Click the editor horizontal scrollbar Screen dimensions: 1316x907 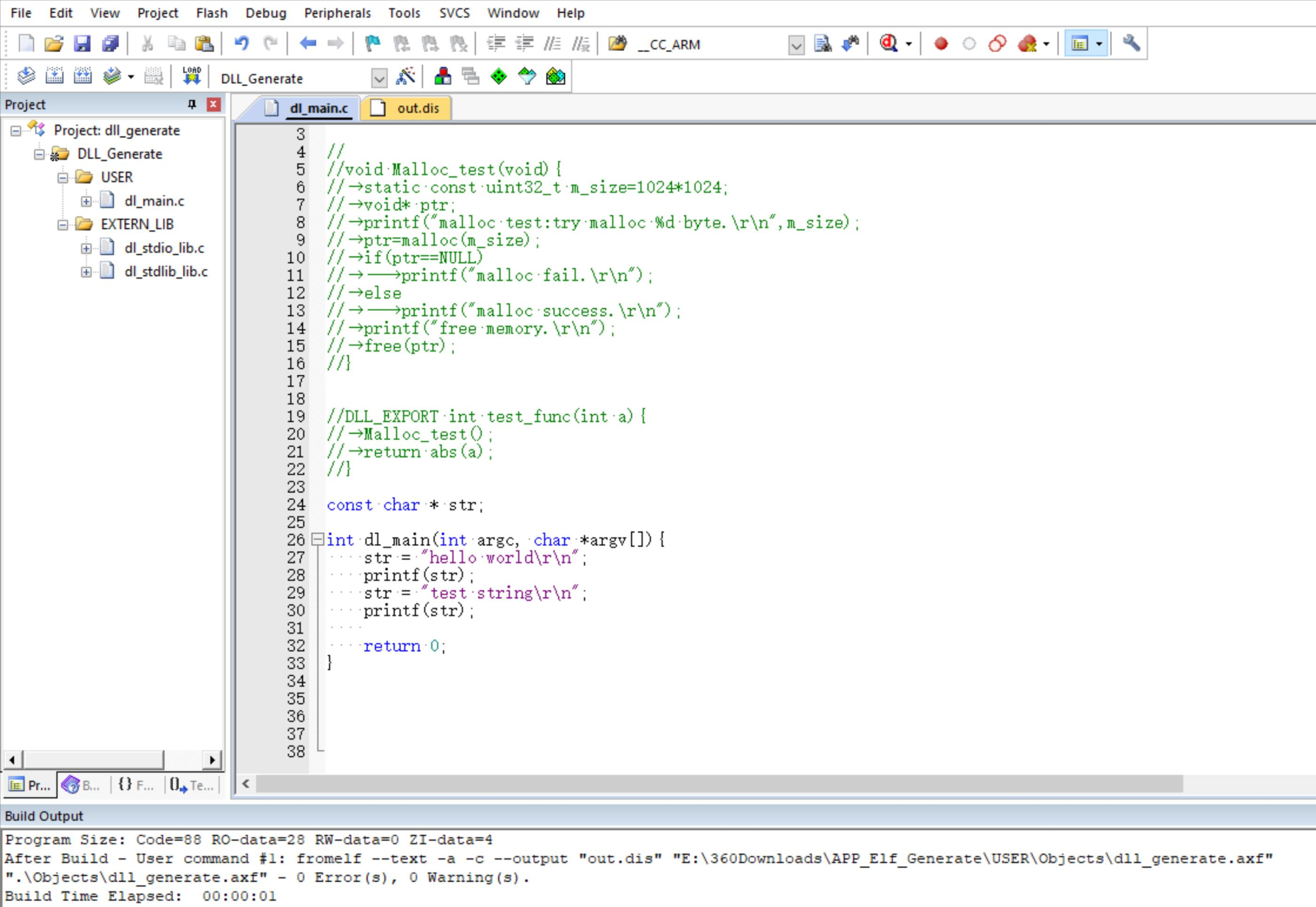pyautogui.click(x=719, y=784)
